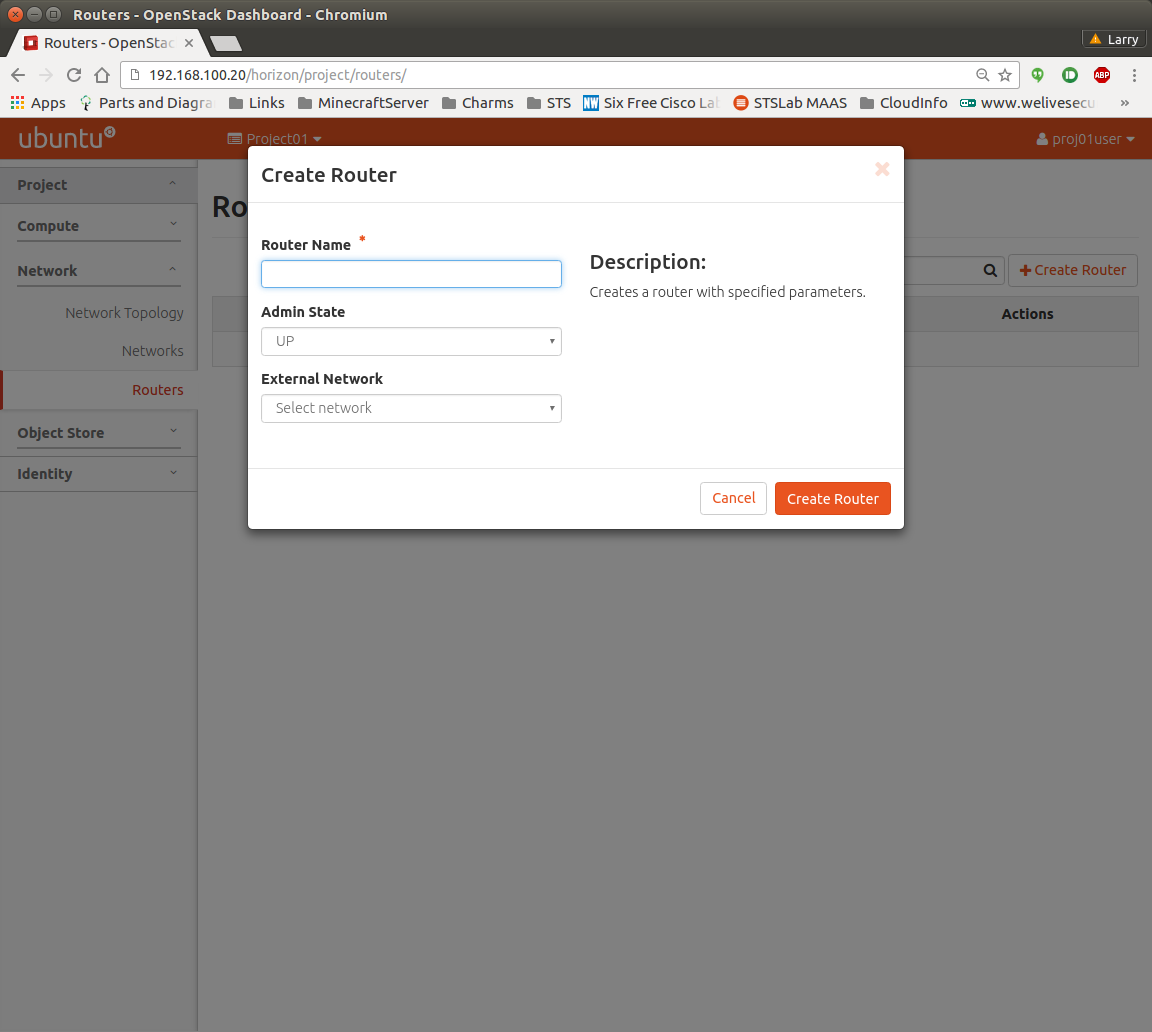Expand the Identity sidebar section
The image size is (1152, 1032).
coord(98,474)
